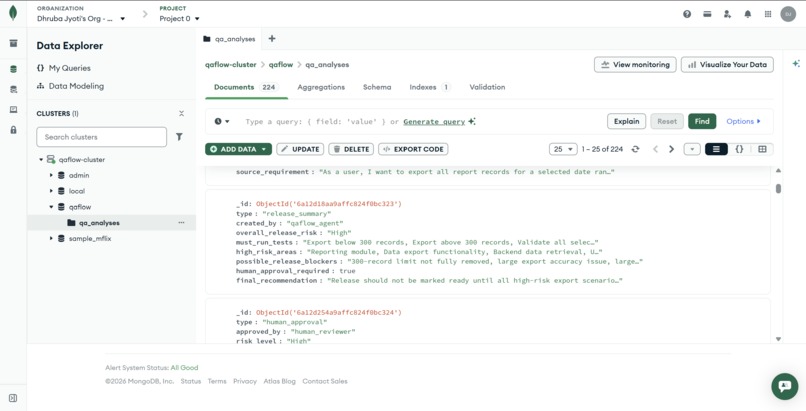This screenshot has width=806, height=411.
Task: Open the notifications bell icon
Action: click(x=748, y=14)
